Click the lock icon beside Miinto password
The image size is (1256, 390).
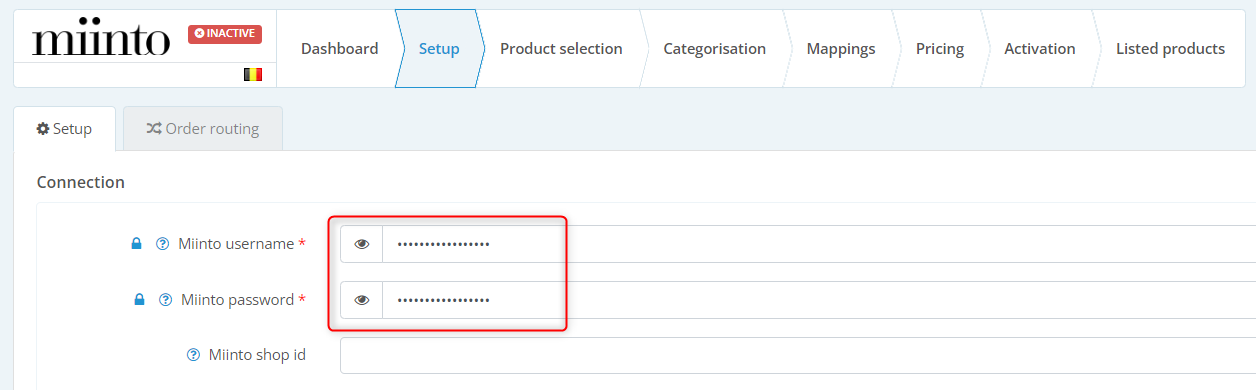tap(140, 300)
